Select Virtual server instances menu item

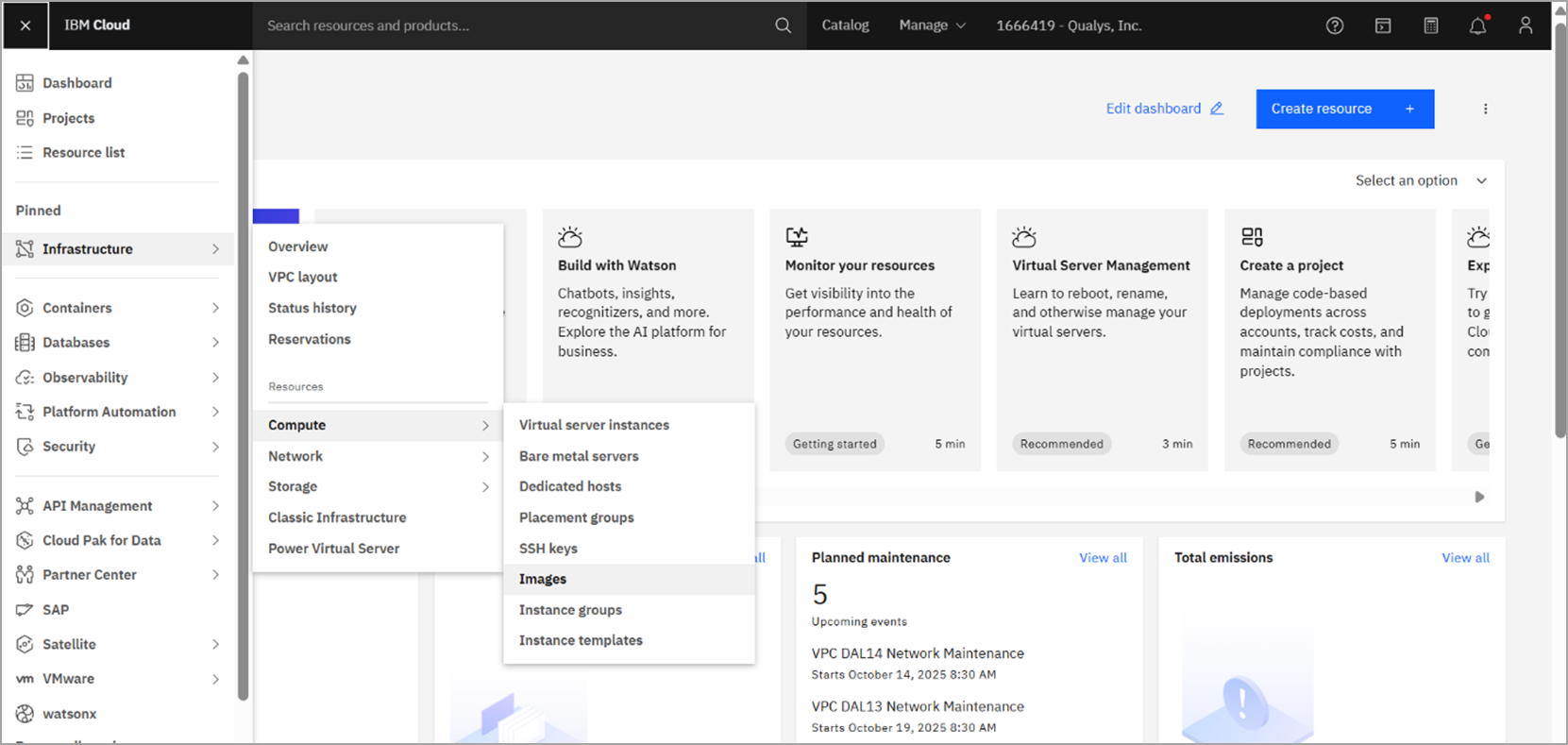594,425
